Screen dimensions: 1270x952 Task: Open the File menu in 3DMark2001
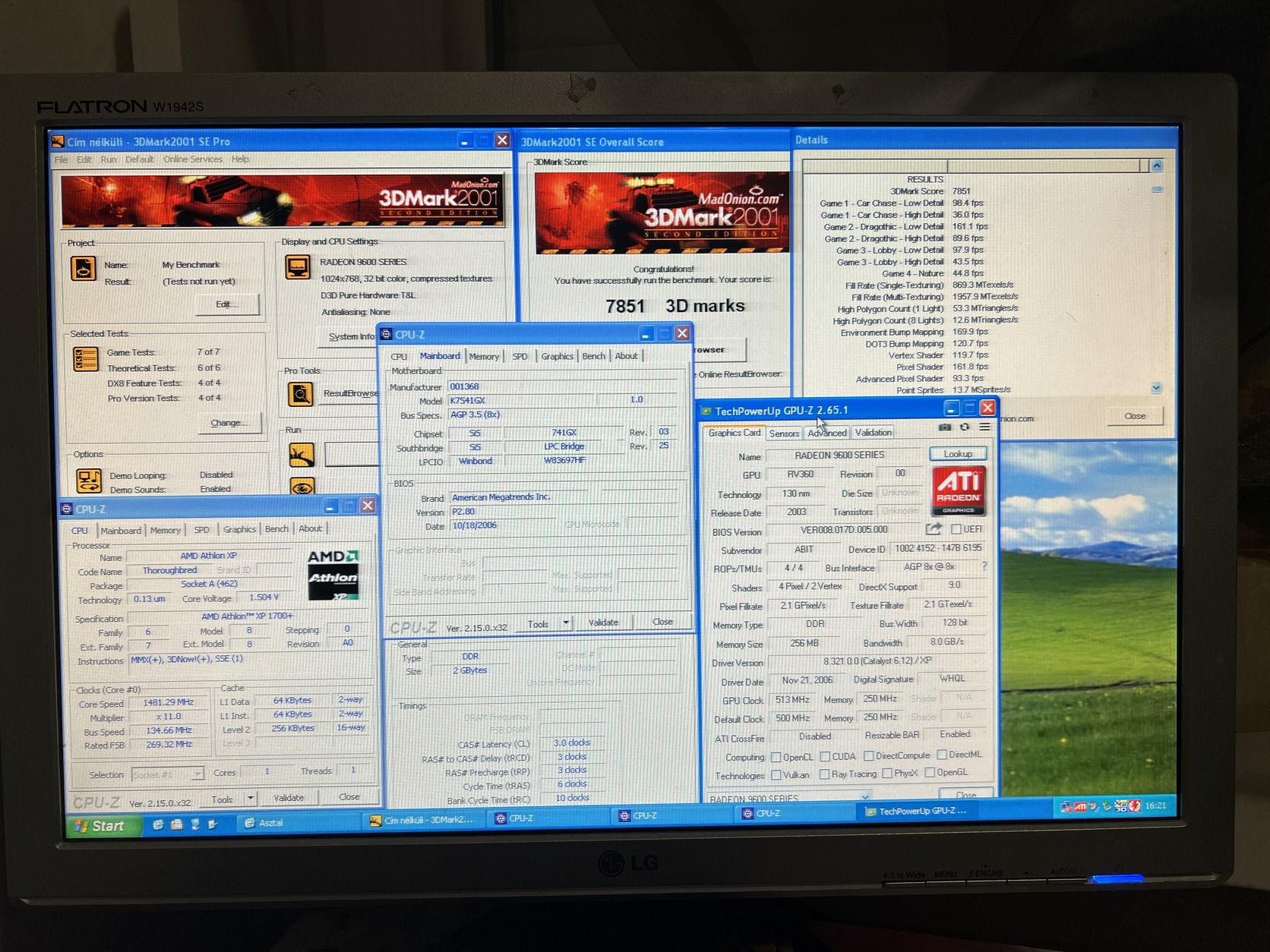pyautogui.click(x=61, y=159)
